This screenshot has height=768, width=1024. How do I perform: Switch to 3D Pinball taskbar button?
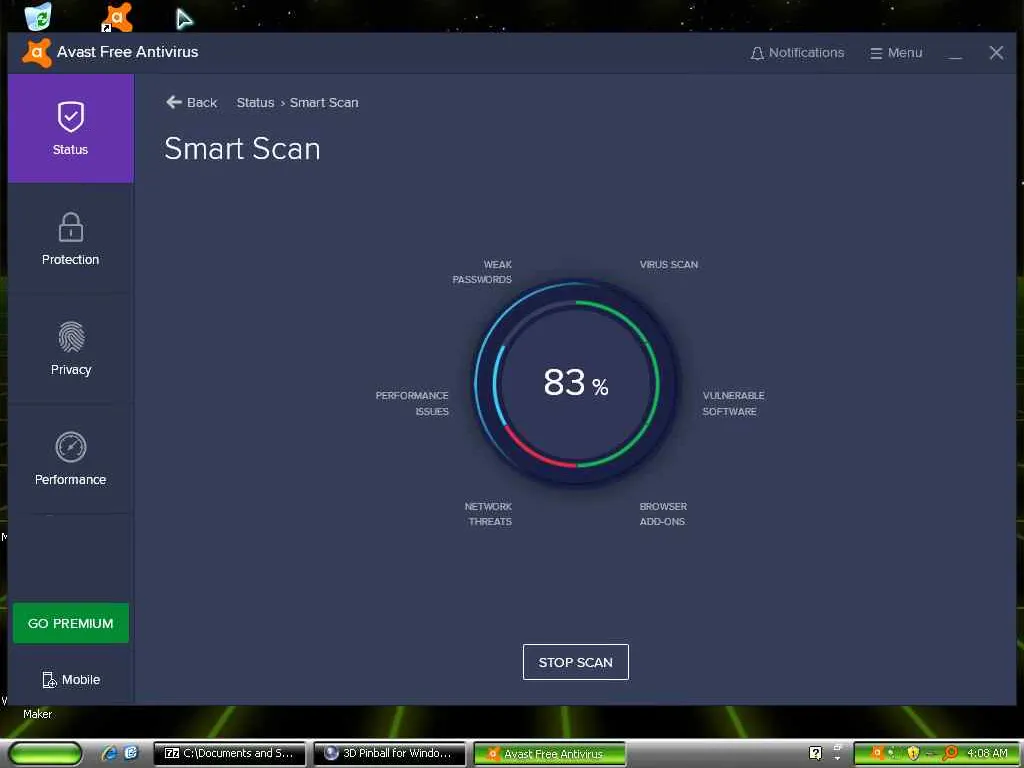tap(390, 754)
